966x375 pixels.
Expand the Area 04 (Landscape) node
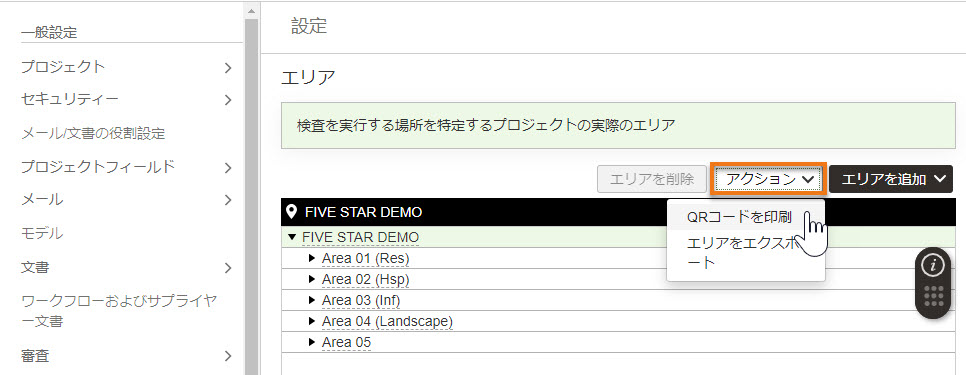pos(312,321)
